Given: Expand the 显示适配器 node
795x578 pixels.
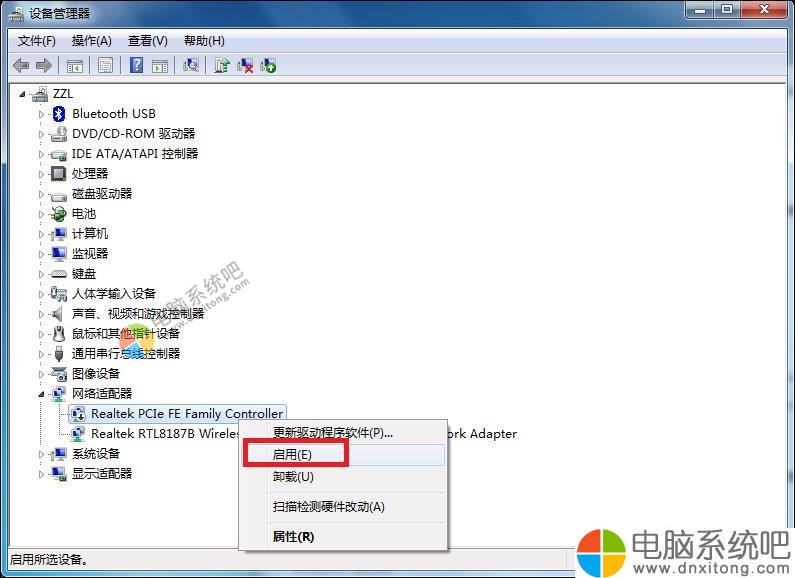Looking at the screenshot, I should 42,475.
